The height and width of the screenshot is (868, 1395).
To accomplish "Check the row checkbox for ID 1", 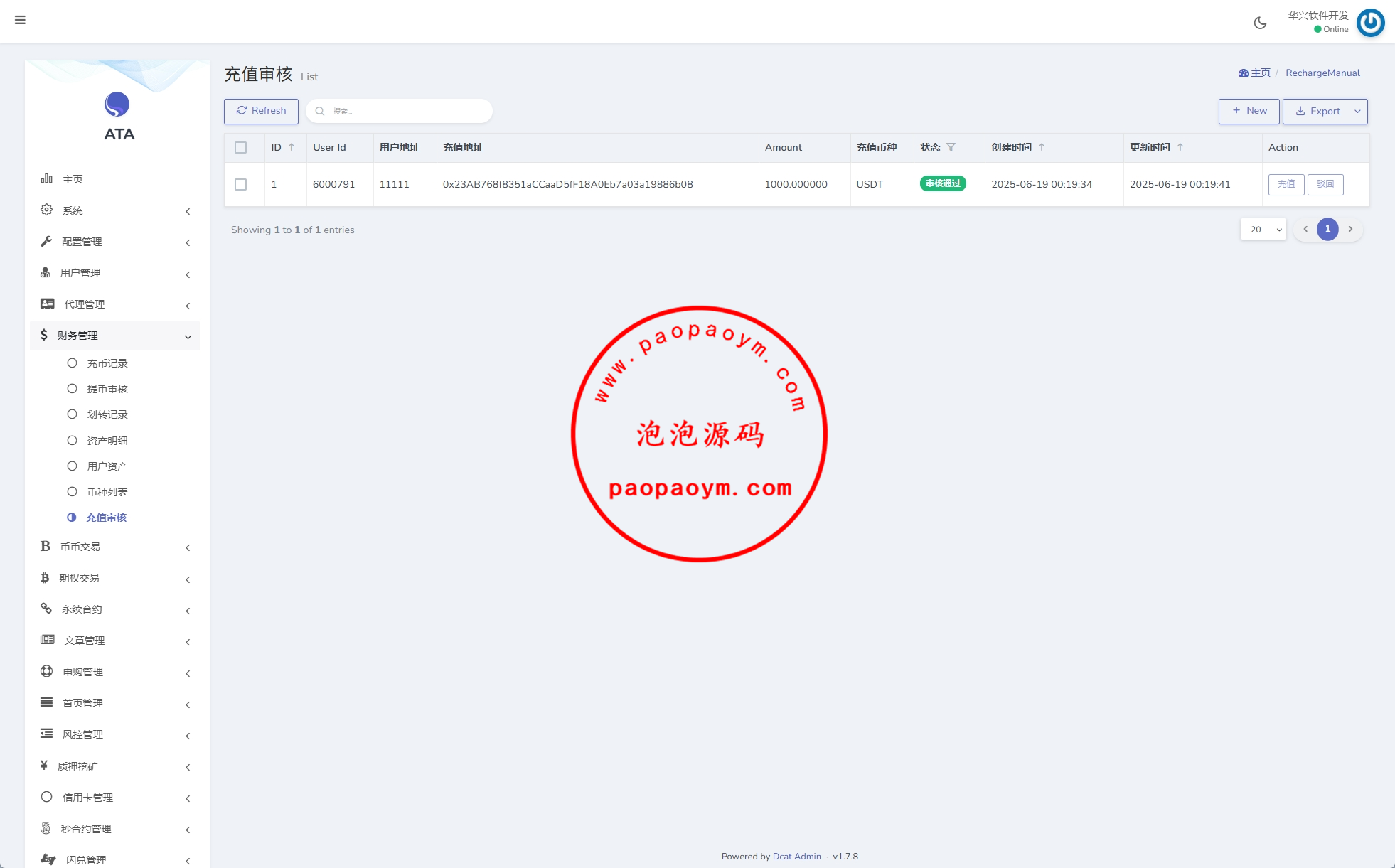I will 241,185.
